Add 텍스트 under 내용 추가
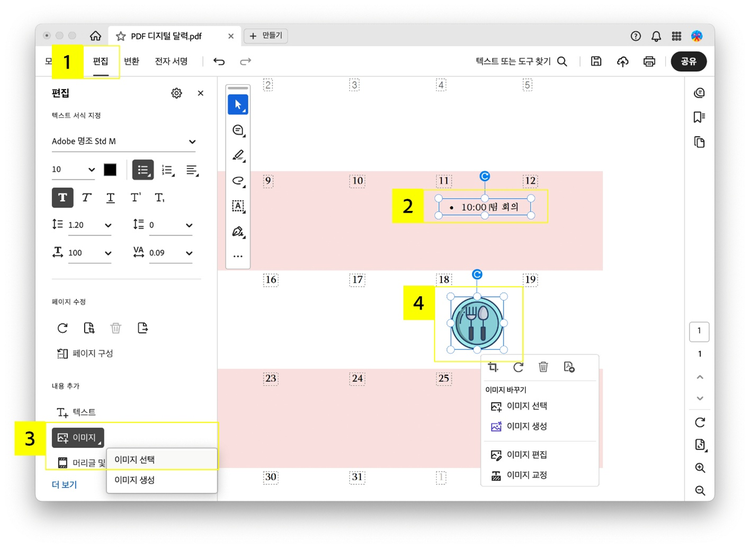 76,412
